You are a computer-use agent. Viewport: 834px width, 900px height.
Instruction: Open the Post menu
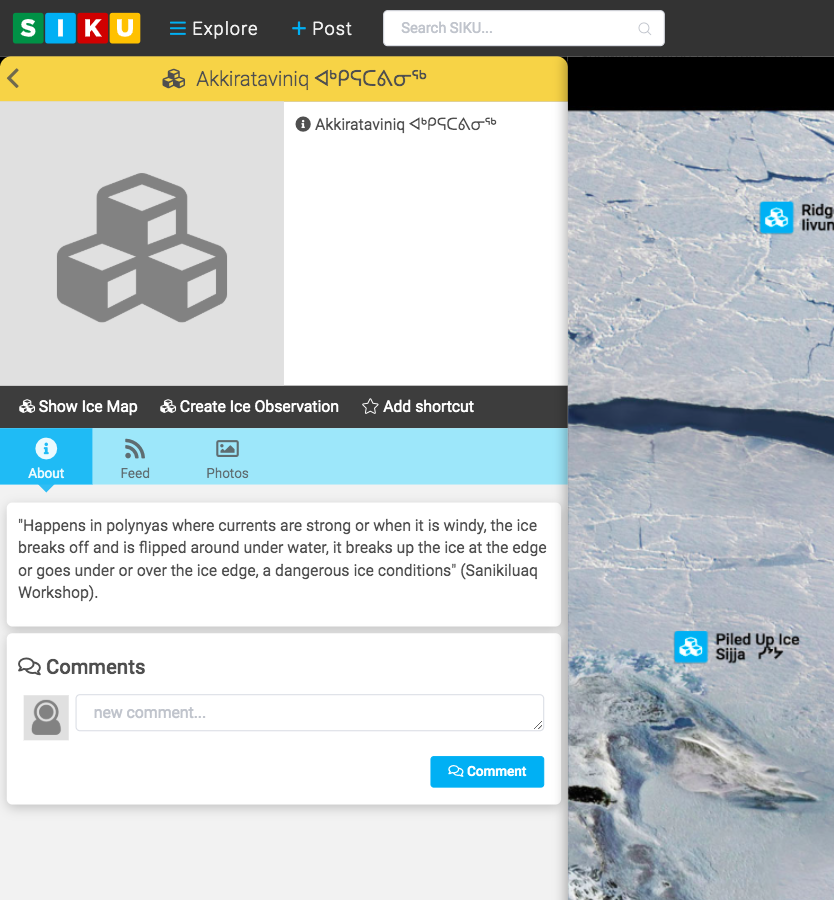tap(321, 29)
